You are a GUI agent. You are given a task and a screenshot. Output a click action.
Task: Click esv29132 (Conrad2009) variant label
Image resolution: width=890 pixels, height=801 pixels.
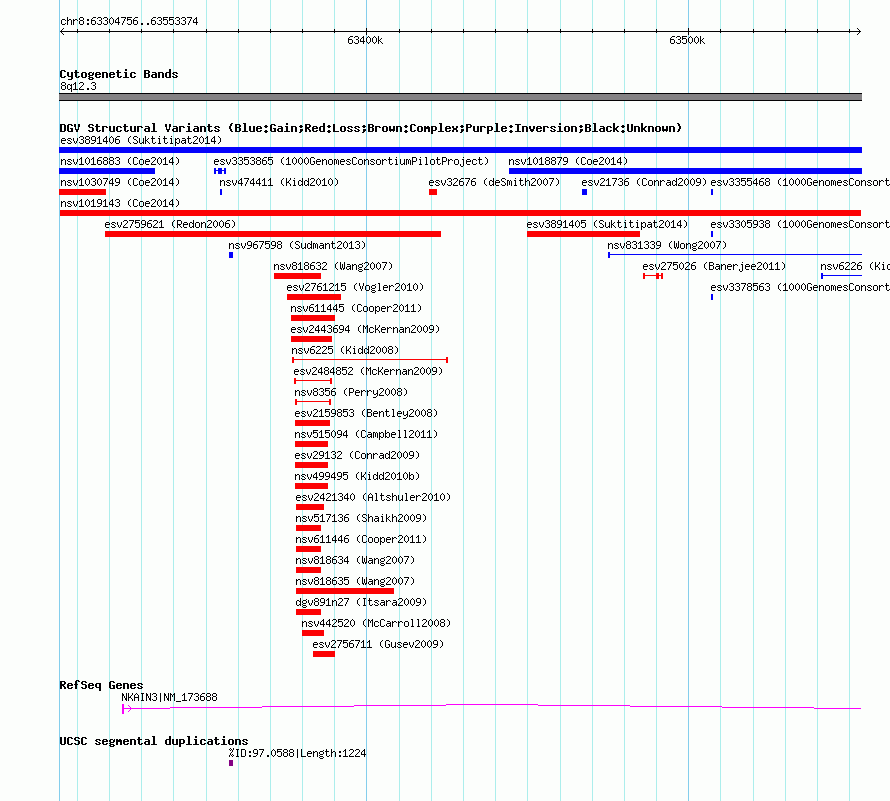(x=357, y=455)
